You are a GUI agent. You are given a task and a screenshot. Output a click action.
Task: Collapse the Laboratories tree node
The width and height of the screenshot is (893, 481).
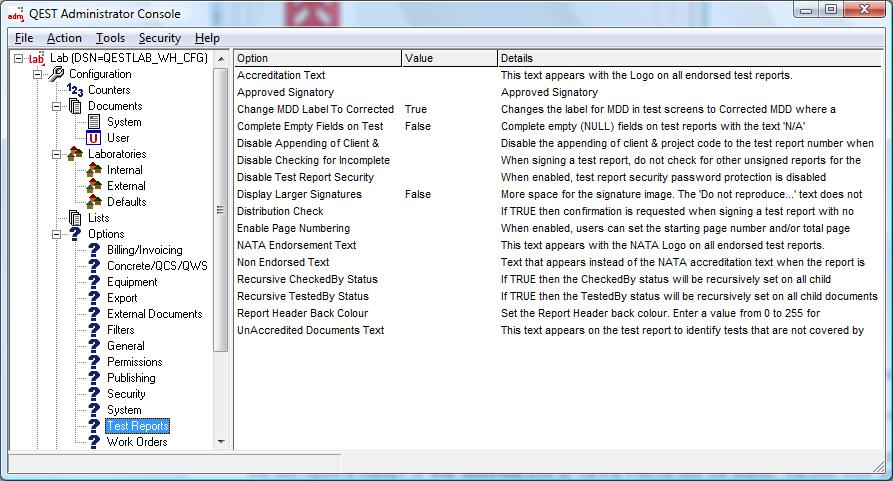point(57,154)
